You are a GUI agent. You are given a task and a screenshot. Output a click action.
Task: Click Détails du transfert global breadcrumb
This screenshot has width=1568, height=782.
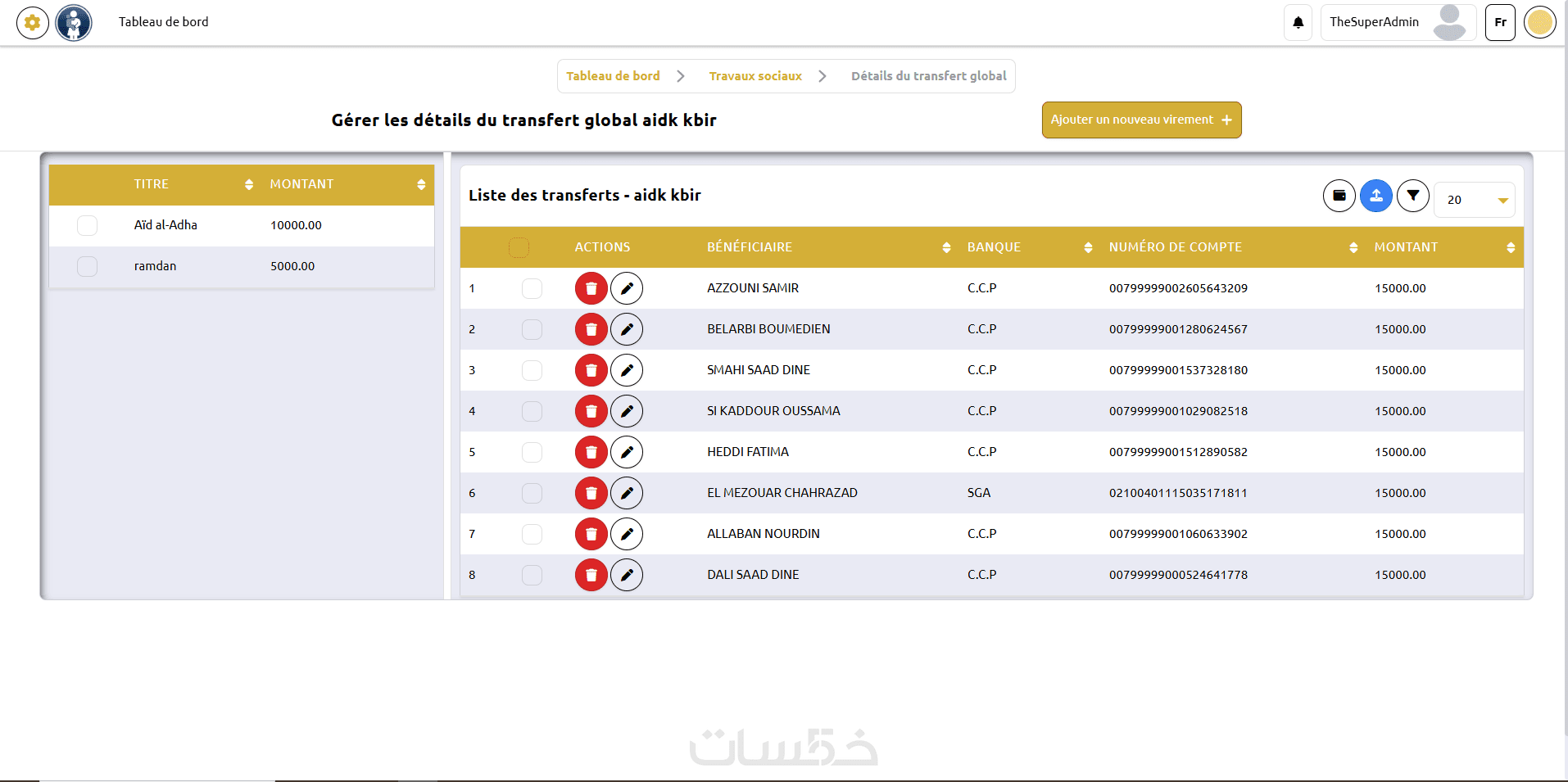[929, 76]
